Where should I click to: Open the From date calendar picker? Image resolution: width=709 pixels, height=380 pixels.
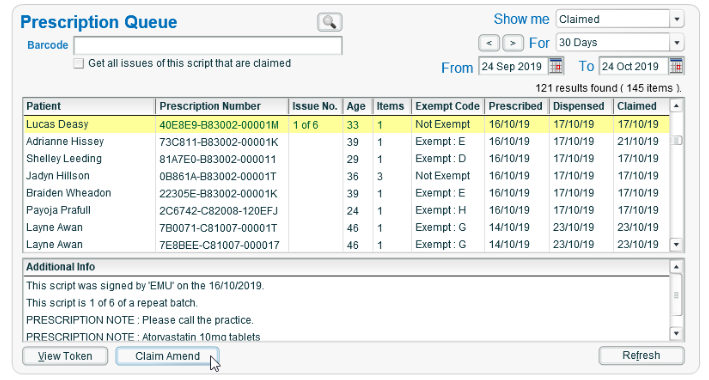tap(556, 66)
